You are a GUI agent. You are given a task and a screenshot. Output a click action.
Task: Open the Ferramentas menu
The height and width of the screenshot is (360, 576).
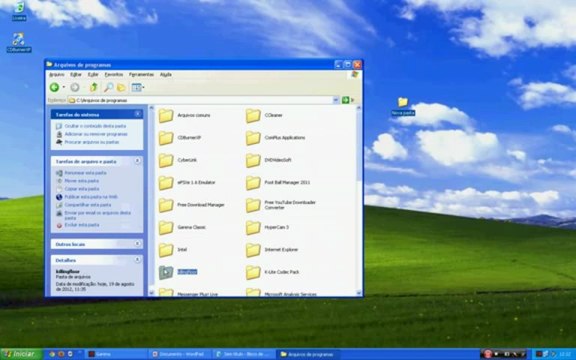(141, 75)
